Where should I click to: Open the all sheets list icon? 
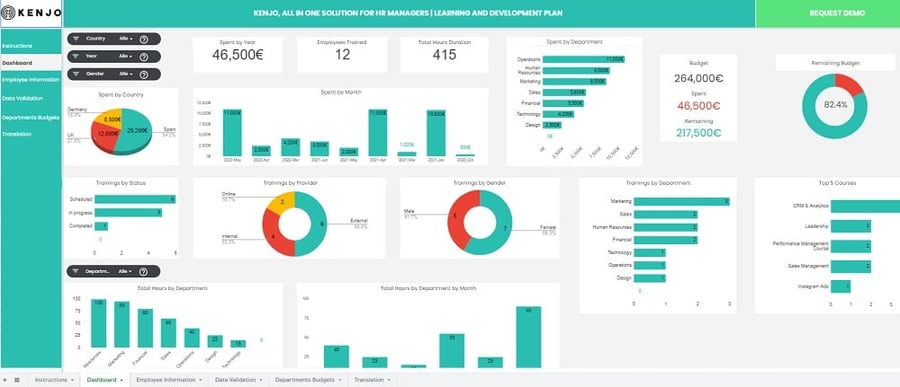(17, 380)
